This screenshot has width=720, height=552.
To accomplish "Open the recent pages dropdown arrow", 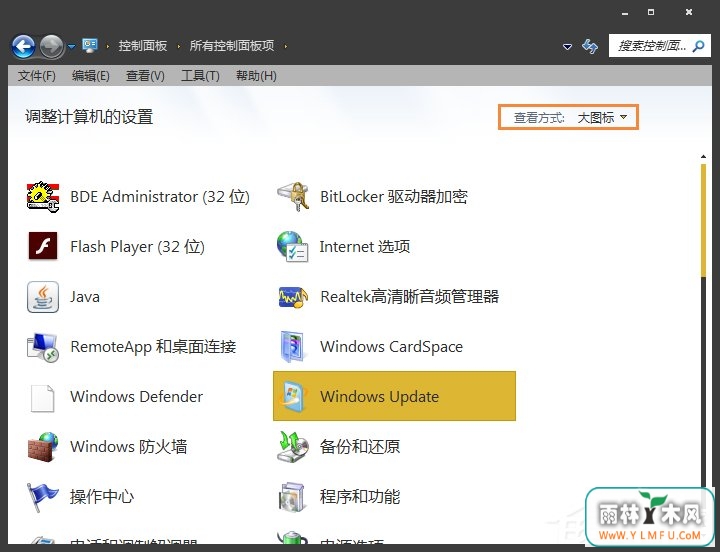I will (x=72, y=46).
